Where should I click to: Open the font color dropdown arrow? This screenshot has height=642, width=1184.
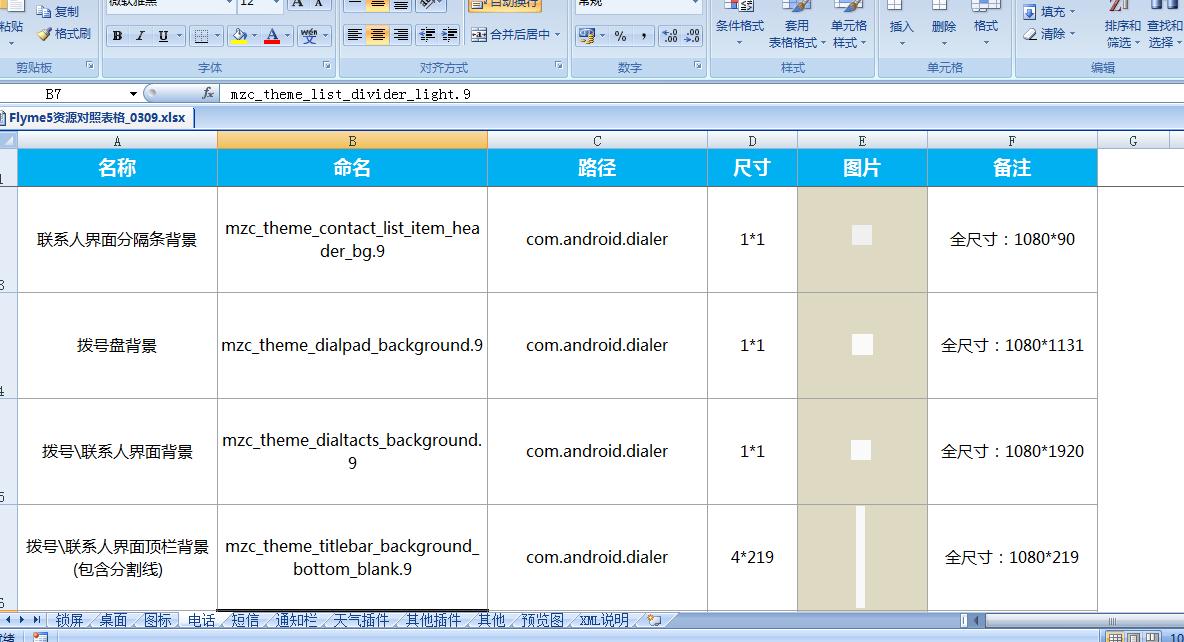(x=287, y=35)
